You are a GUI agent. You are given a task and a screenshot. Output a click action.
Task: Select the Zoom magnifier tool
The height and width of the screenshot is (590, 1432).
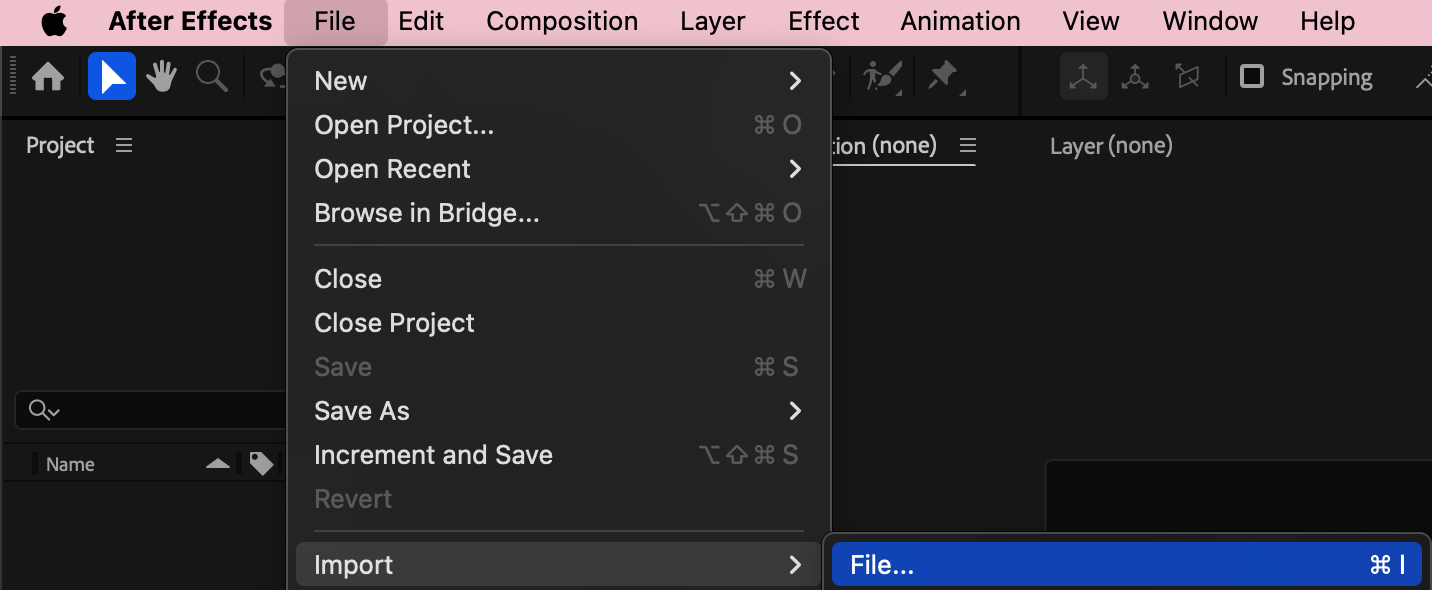211,77
